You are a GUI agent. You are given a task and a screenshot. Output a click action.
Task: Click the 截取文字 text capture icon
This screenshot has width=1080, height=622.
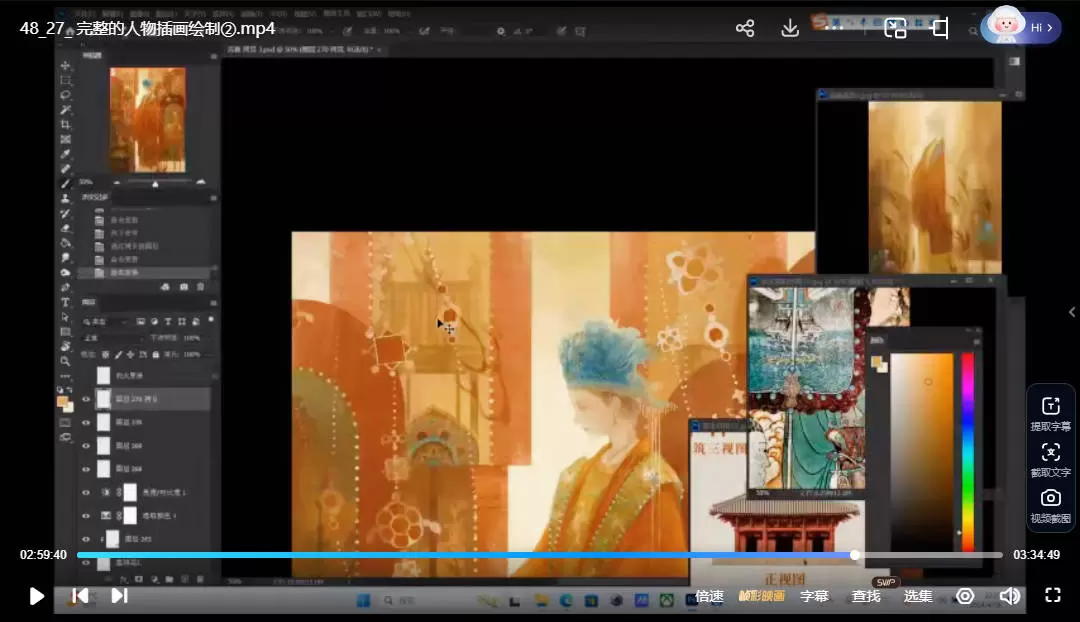[1050, 452]
